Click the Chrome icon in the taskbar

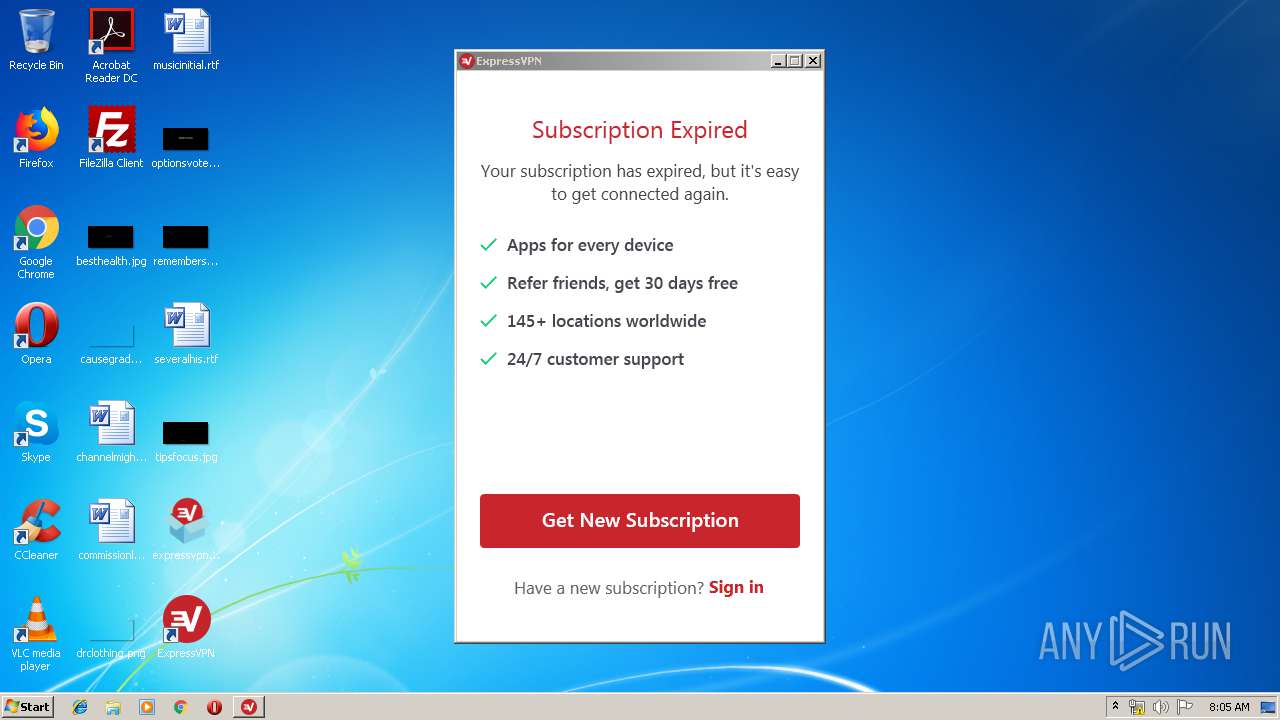click(x=181, y=707)
